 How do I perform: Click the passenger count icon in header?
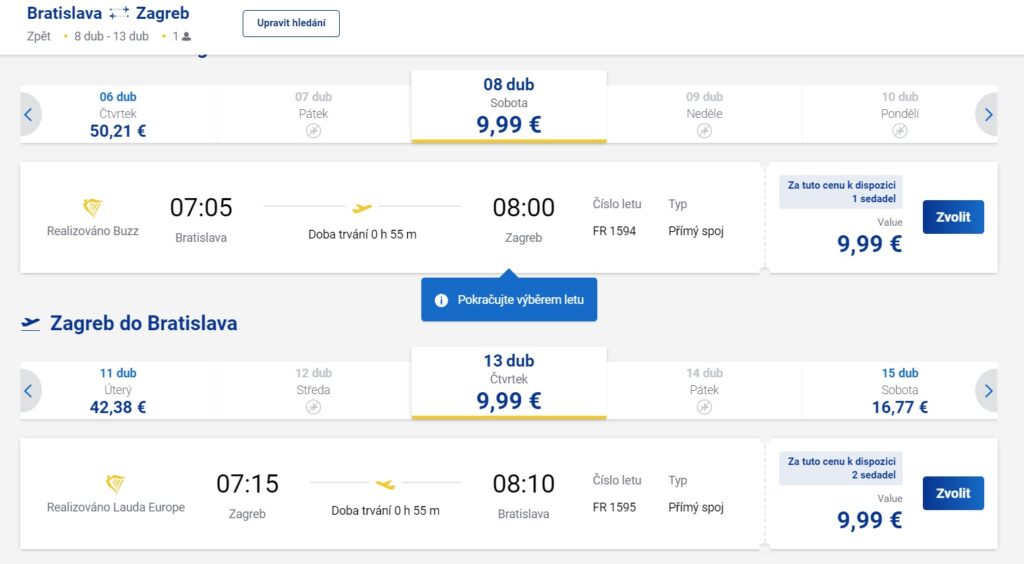point(186,37)
